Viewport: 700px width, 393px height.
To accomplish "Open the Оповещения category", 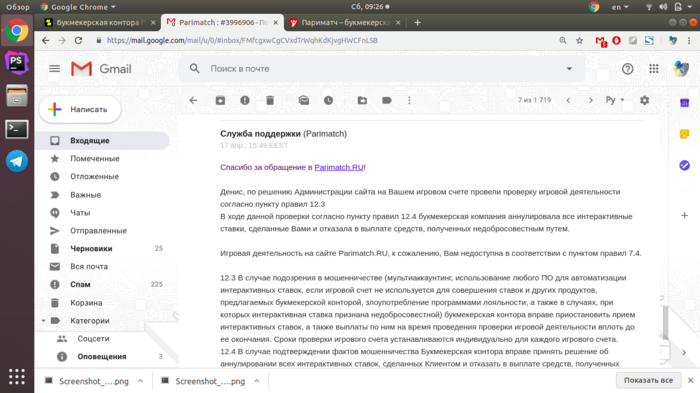I will click(x=102, y=356).
